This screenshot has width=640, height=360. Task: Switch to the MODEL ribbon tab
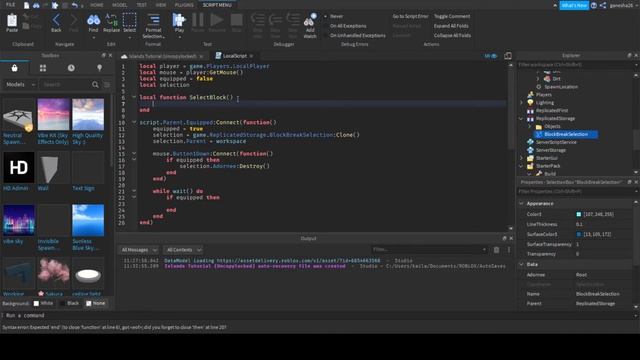pos(119,5)
